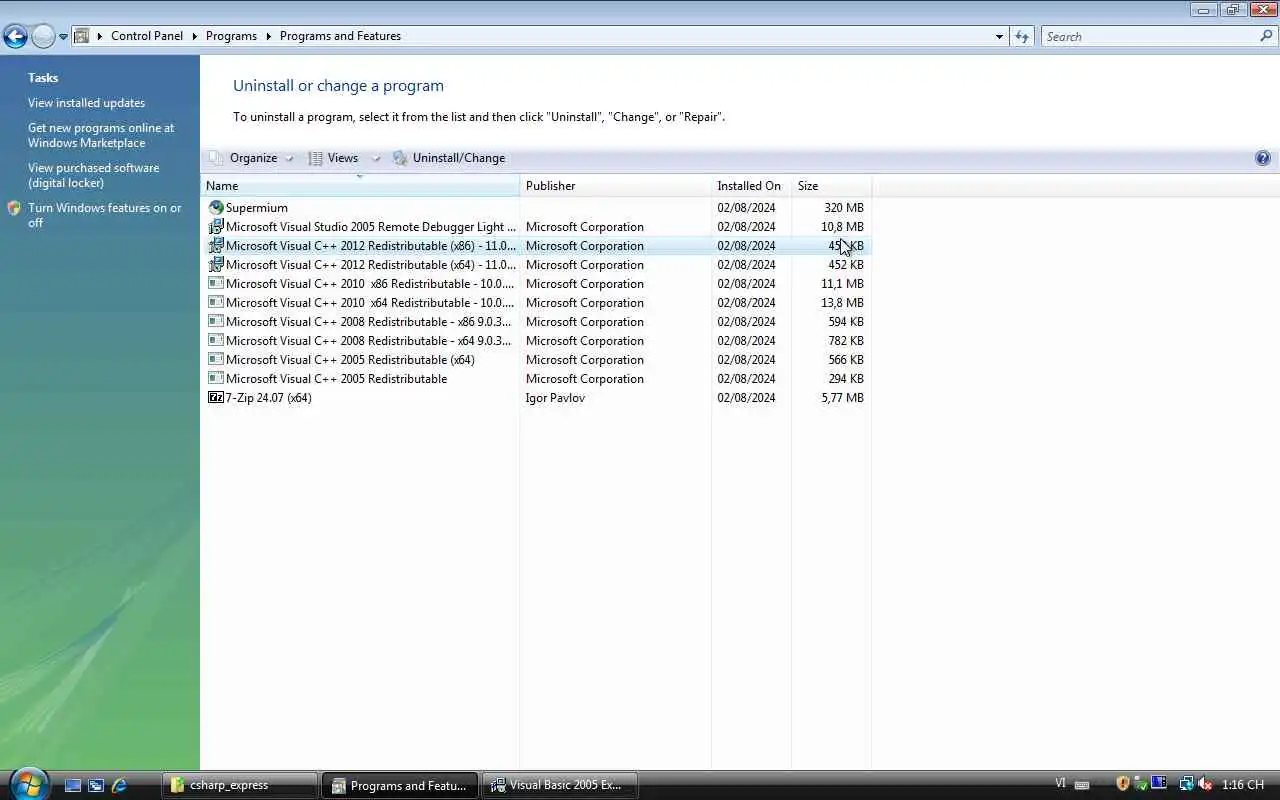The height and width of the screenshot is (800, 1280).
Task: Click the Visual C++ 2008 Redistributable x64 icon
Action: point(216,341)
